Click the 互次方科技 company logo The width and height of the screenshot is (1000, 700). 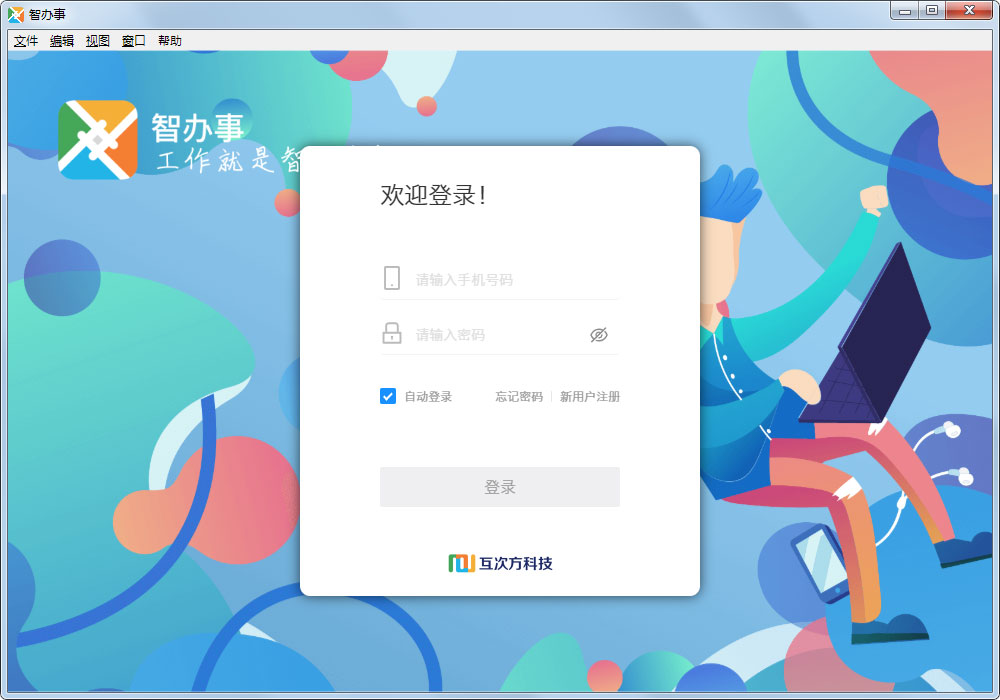tap(500, 563)
